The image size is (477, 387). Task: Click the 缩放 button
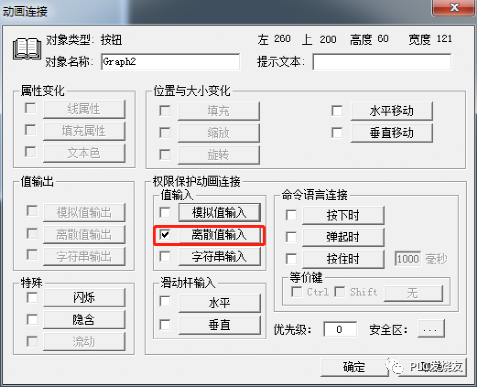[x=219, y=133]
